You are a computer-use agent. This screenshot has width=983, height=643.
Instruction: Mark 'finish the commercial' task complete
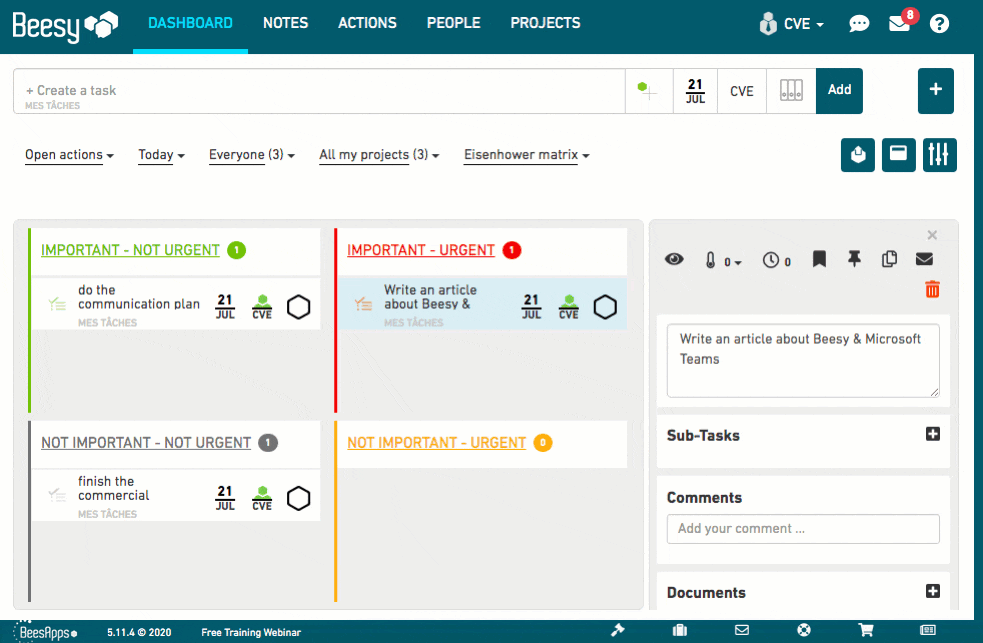click(298, 499)
